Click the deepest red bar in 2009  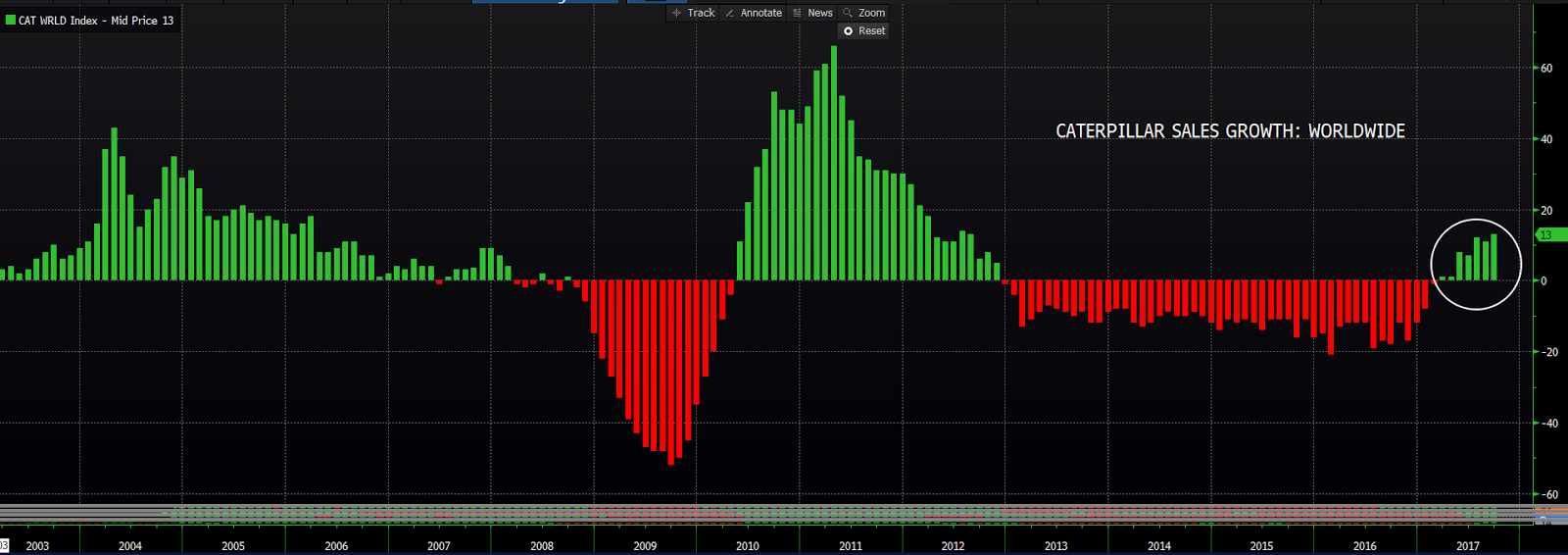click(671, 373)
